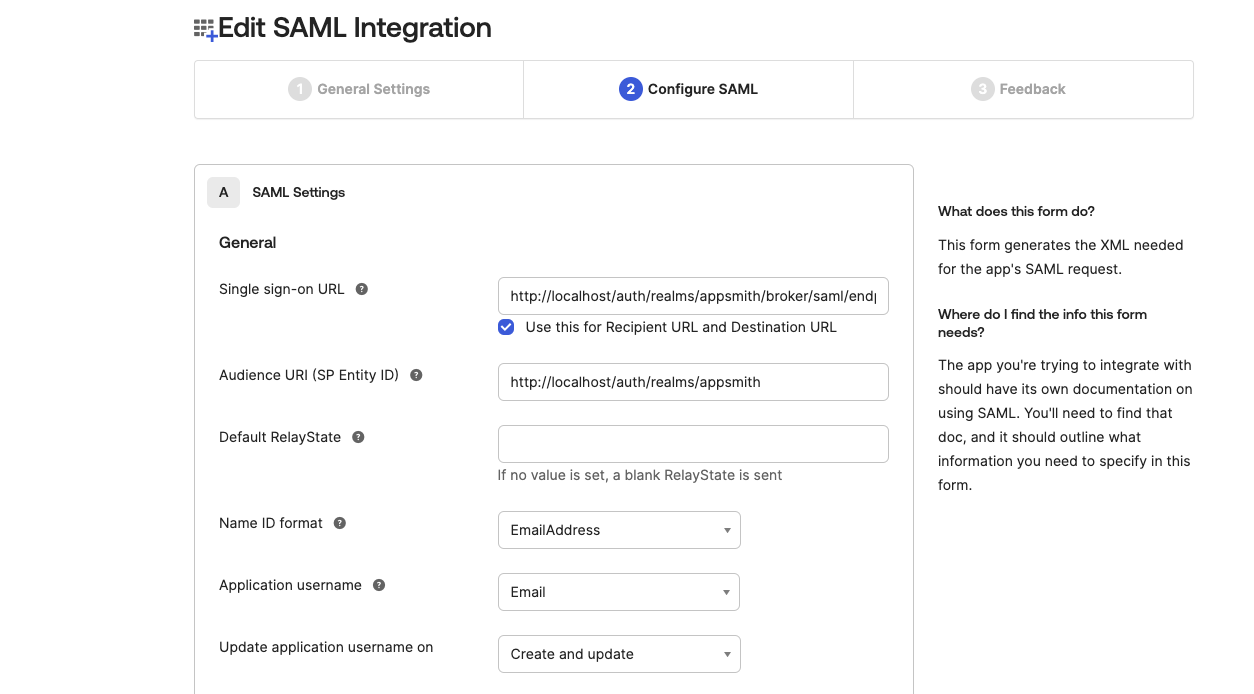Open help for Name ID format
This screenshot has height=694, width=1254.
pyautogui.click(x=338, y=522)
